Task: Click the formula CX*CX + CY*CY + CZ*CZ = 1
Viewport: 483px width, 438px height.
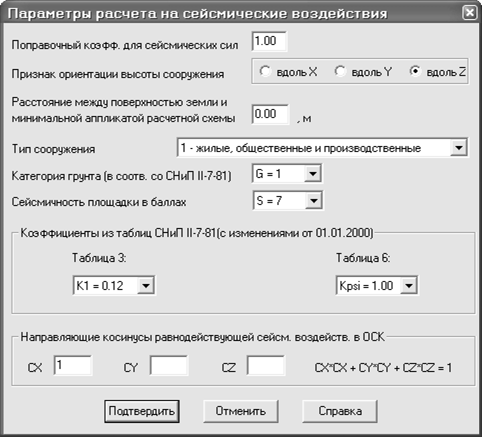Action: (383, 368)
